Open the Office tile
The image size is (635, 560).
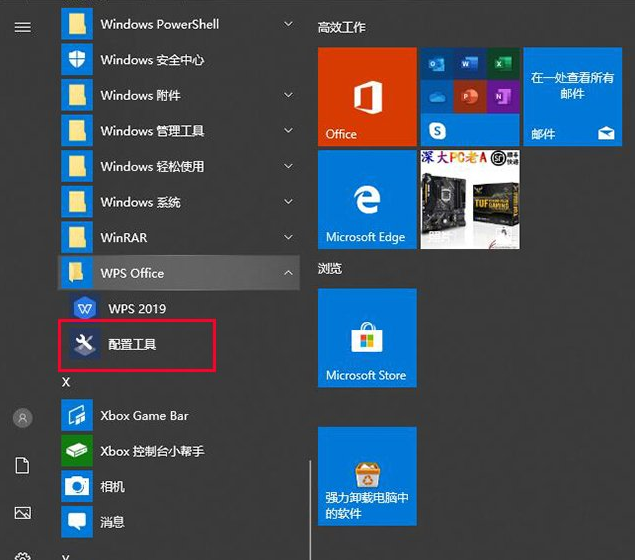click(x=367, y=97)
